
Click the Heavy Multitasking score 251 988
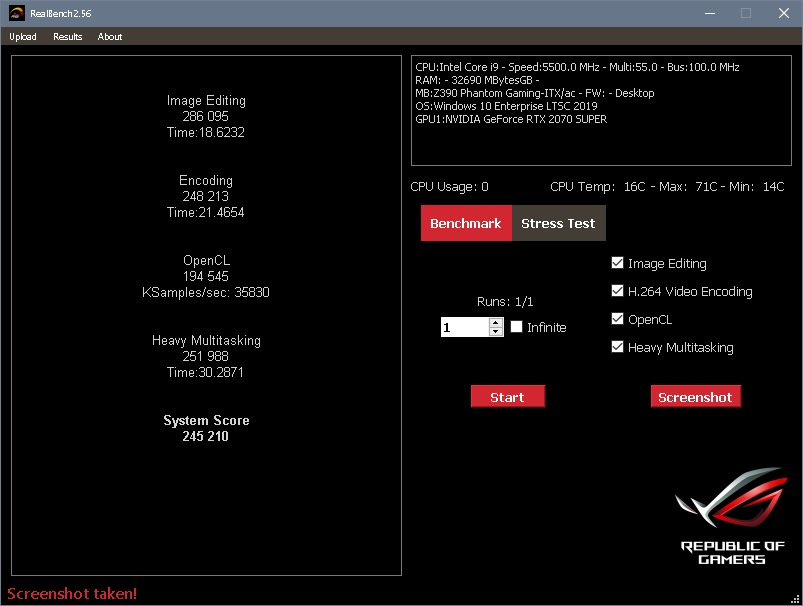coord(205,356)
